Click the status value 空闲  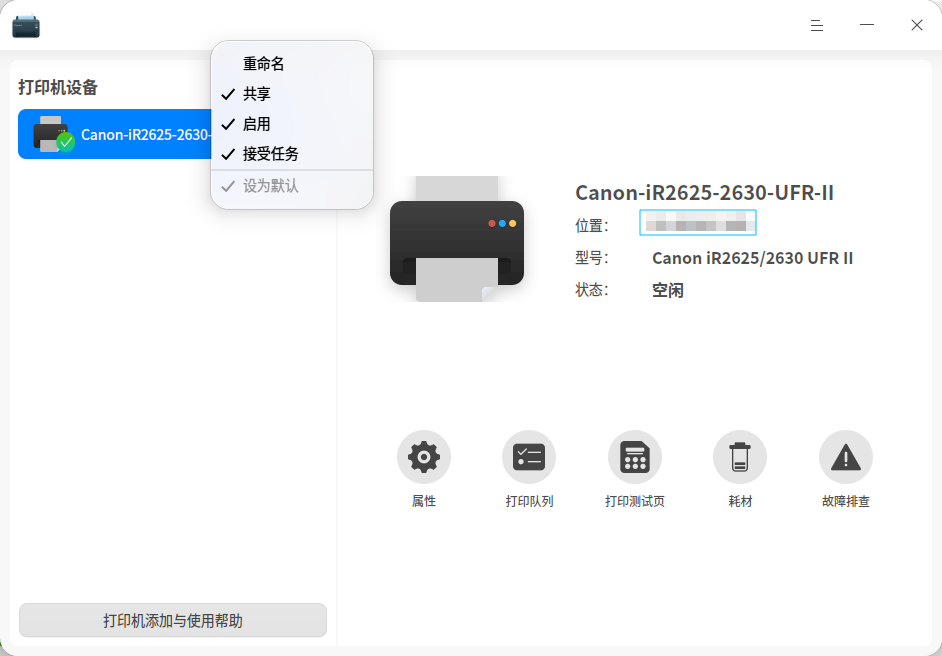(667, 291)
